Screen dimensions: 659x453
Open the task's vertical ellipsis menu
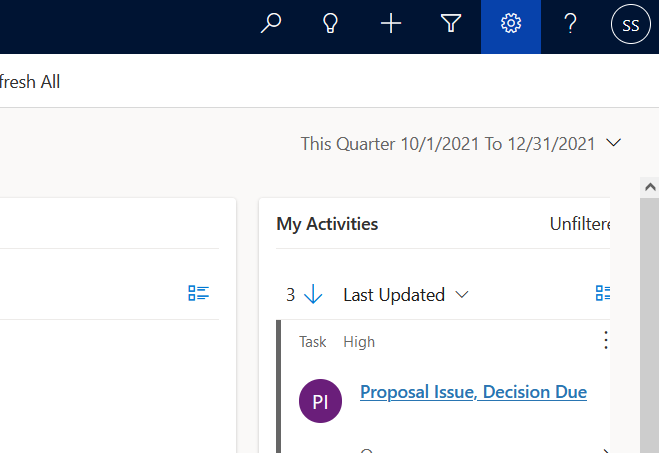[x=604, y=341]
